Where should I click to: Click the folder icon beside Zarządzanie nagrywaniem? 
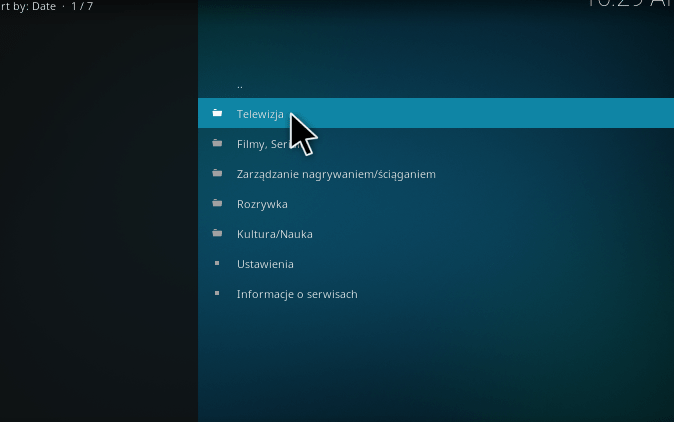(x=218, y=173)
